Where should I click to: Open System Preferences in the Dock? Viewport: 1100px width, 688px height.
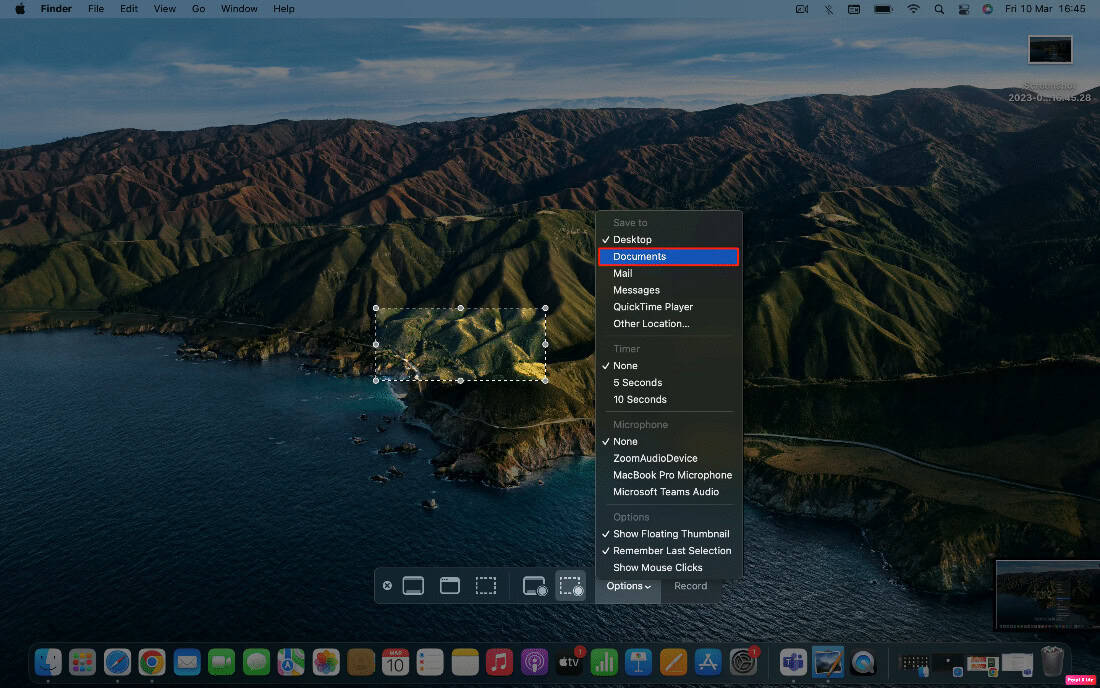(x=743, y=661)
